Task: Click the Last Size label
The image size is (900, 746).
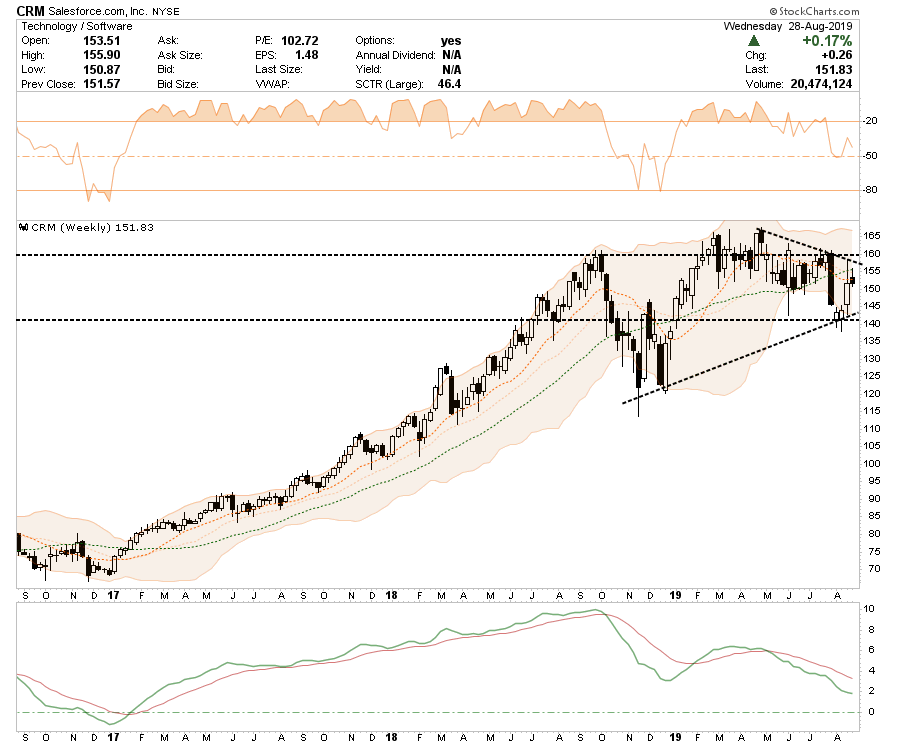Action: [278, 69]
